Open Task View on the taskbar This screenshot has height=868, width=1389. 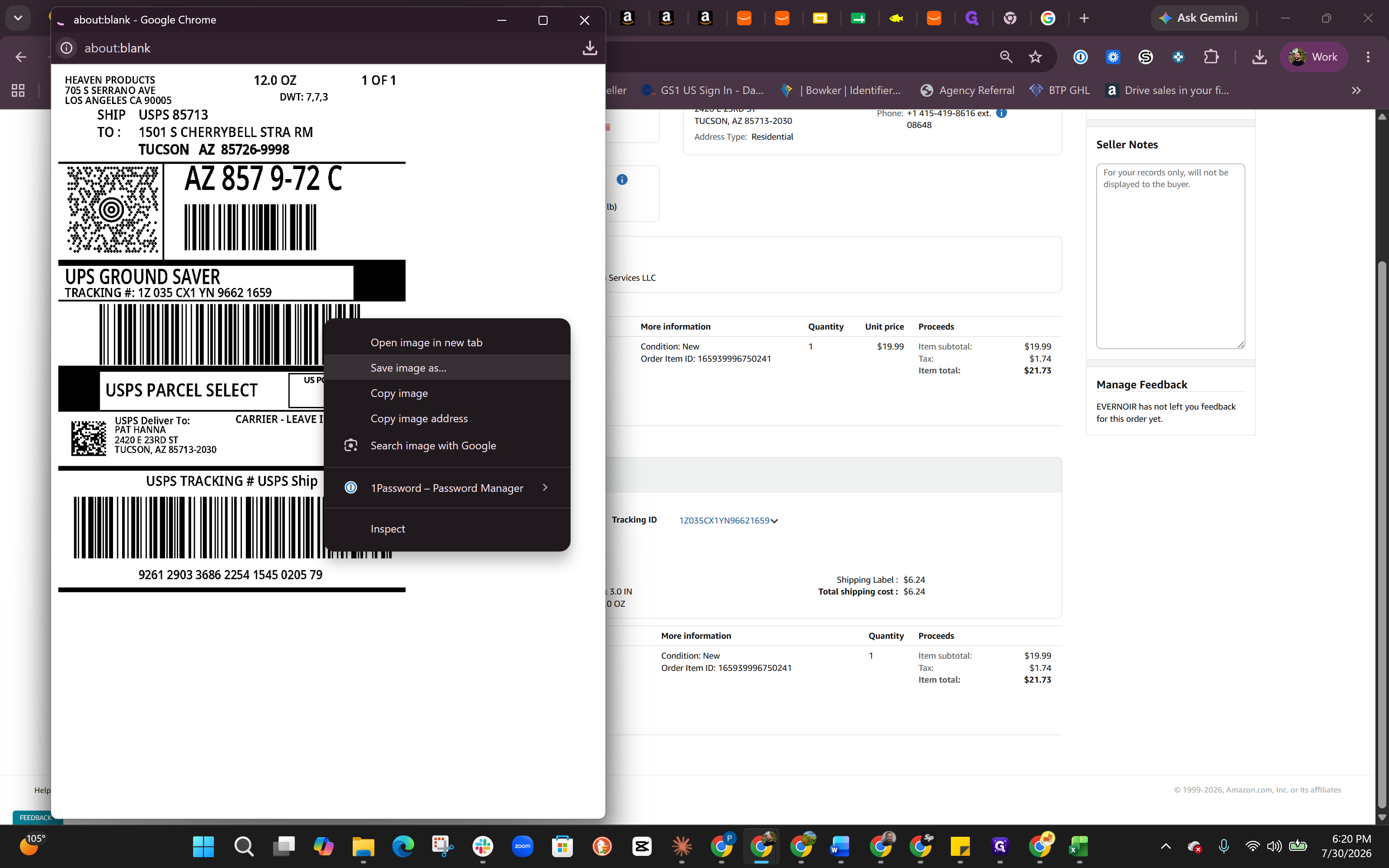[283, 846]
